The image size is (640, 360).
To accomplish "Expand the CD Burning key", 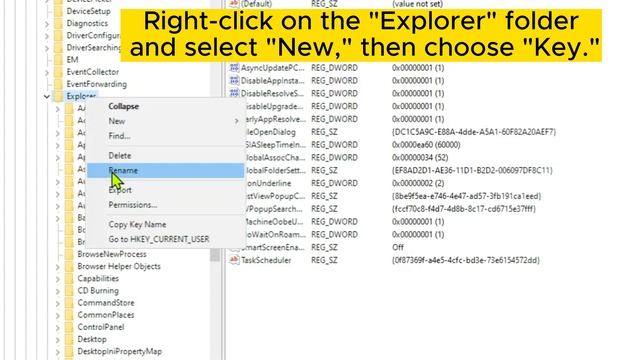I will 58,291.
